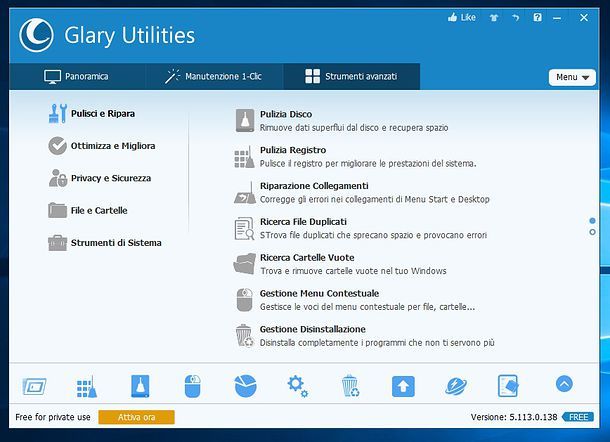Image resolution: width=610 pixels, height=442 pixels.
Task: Select the second empty page indicator dot
Action: pyautogui.click(x=592, y=232)
